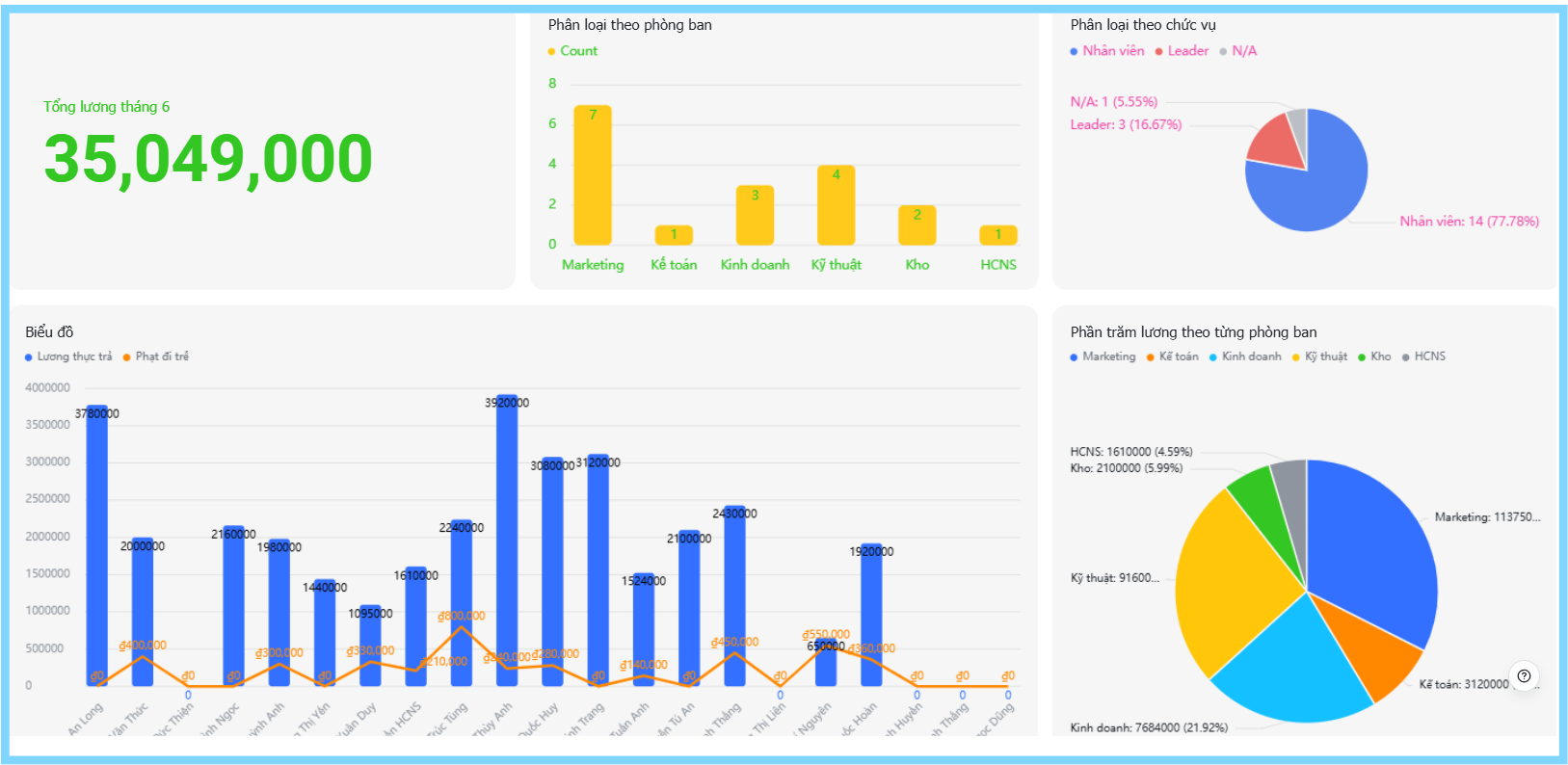The height and width of the screenshot is (765, 1568).
Task: Select the Kế toán department bar
Action: point(674,235)
